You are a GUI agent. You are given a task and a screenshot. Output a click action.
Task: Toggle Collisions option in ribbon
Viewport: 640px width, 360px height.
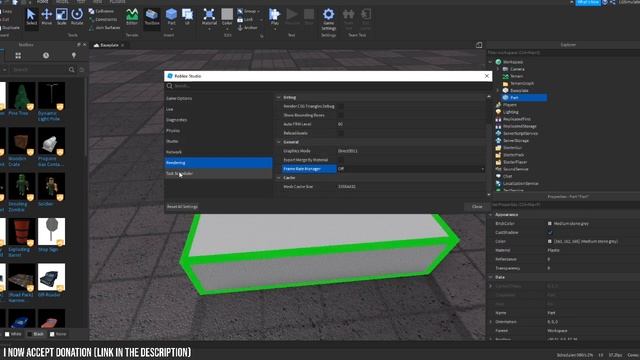102,11
